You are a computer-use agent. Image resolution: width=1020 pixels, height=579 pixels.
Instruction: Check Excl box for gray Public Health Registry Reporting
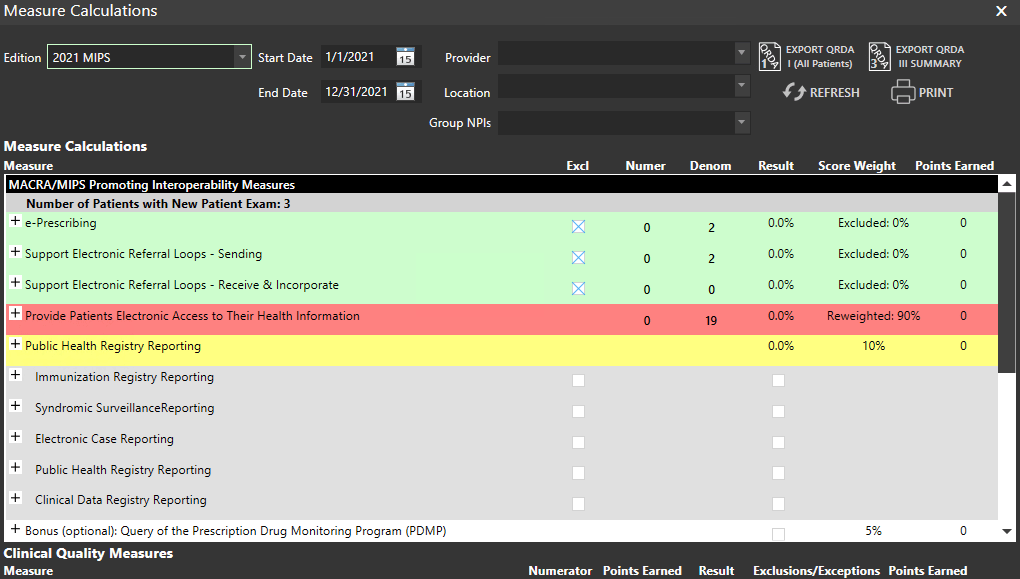click(x=578, y=473)
